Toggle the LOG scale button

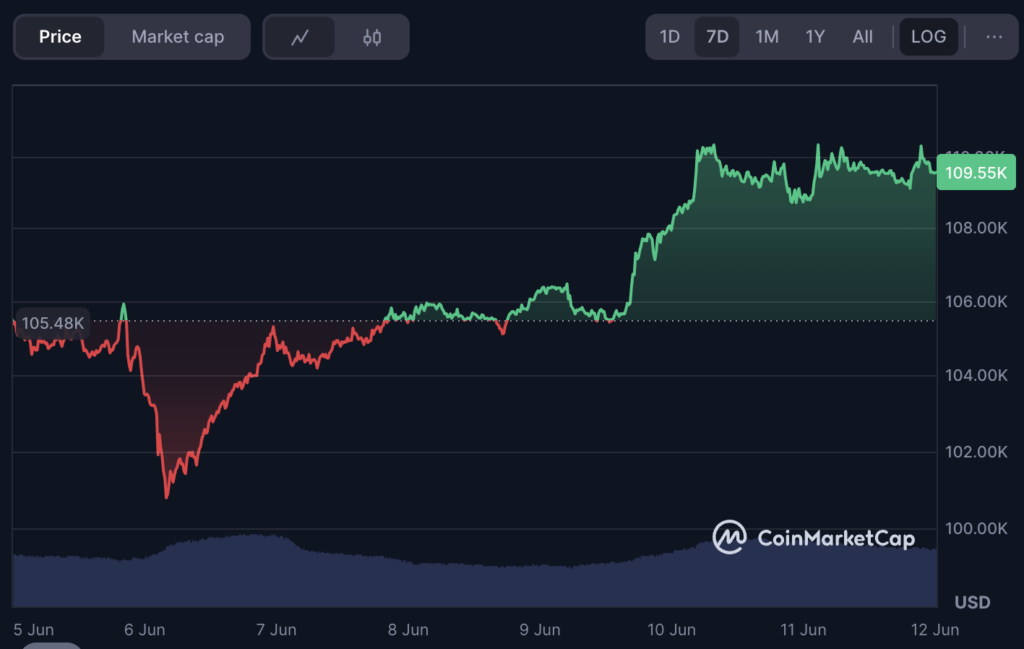tap(928, 37)
